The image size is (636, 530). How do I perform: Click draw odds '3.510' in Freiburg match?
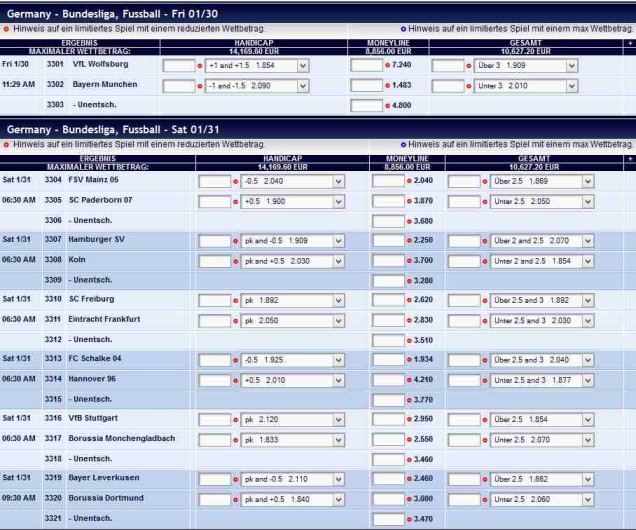[423, 341]
